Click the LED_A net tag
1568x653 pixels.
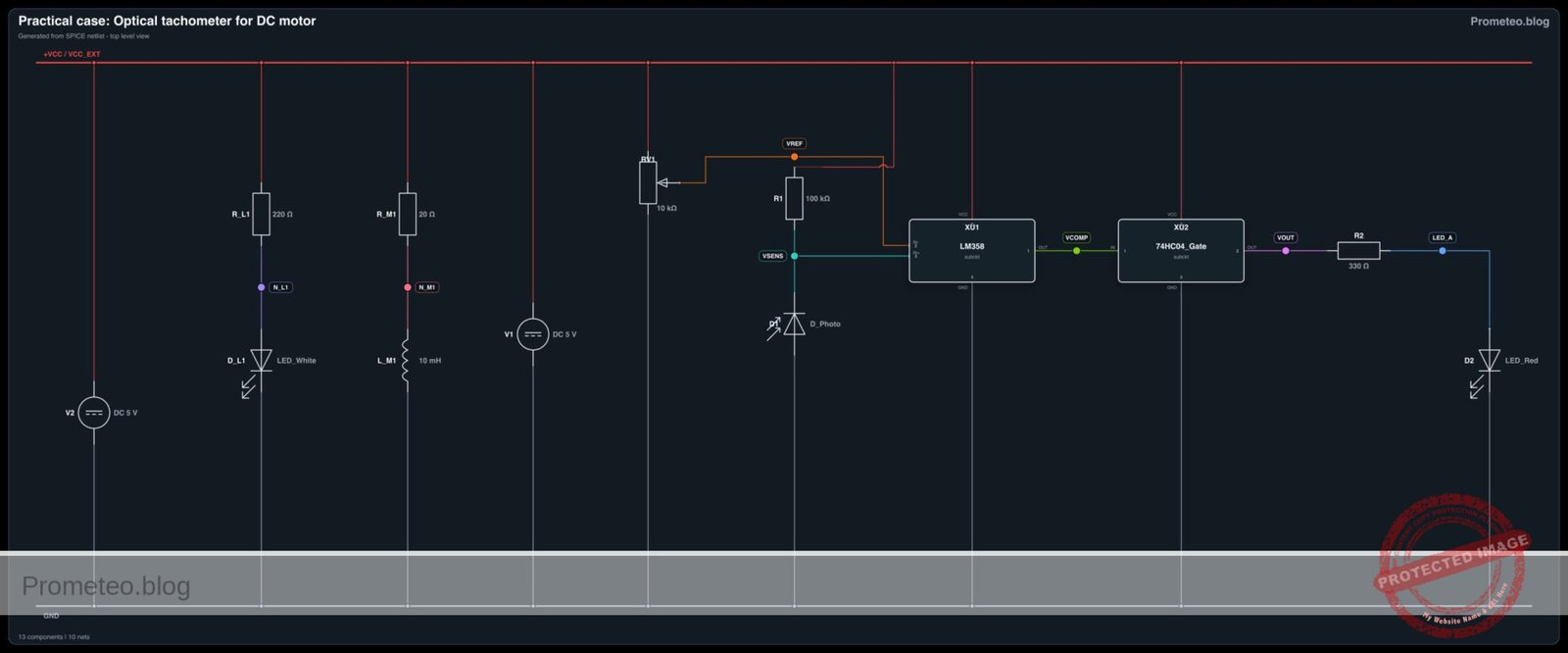pyautogui.click(x=1443, y=237)
